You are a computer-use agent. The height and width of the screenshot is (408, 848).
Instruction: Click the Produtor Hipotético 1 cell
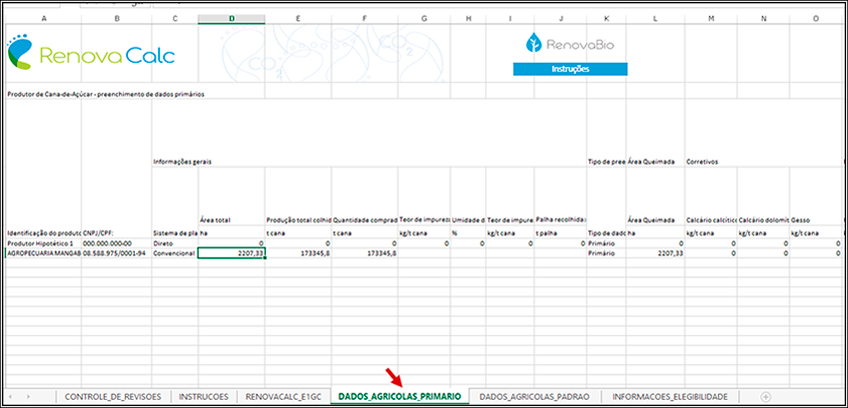coord(42,243)
